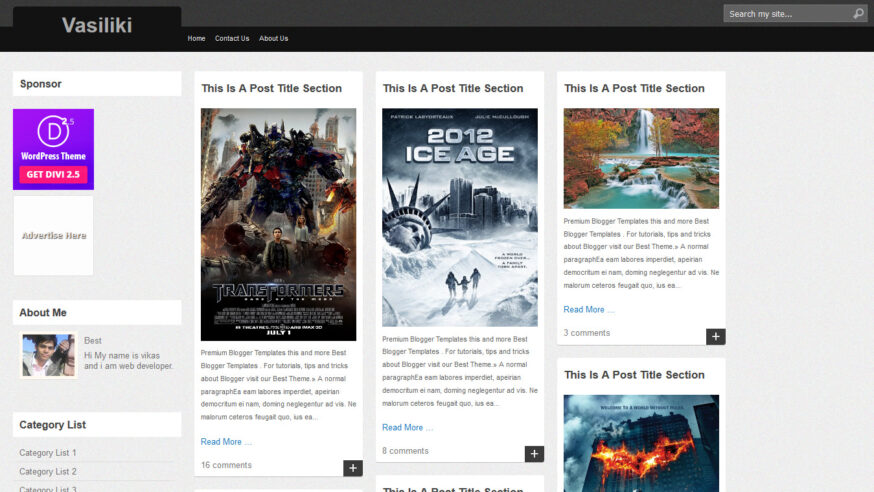
Task: Select Category List 2
Action: [48, 471]
